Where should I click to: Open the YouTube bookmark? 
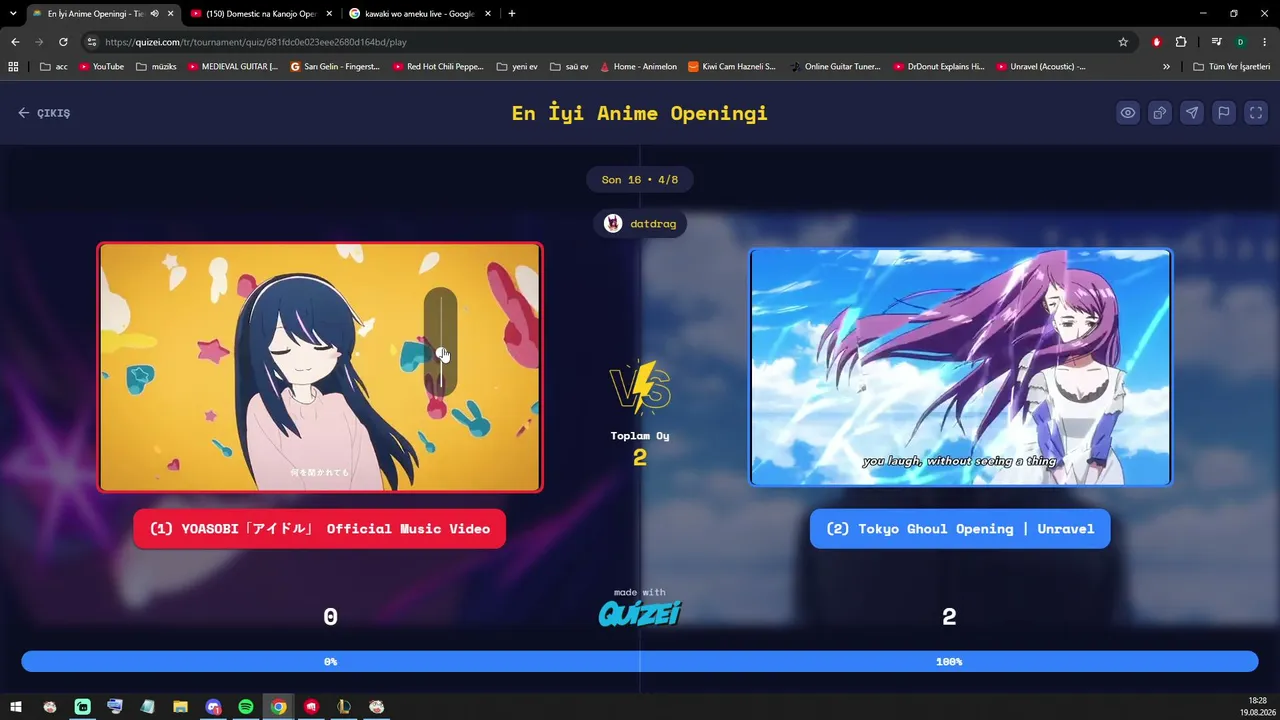(100, 67)
